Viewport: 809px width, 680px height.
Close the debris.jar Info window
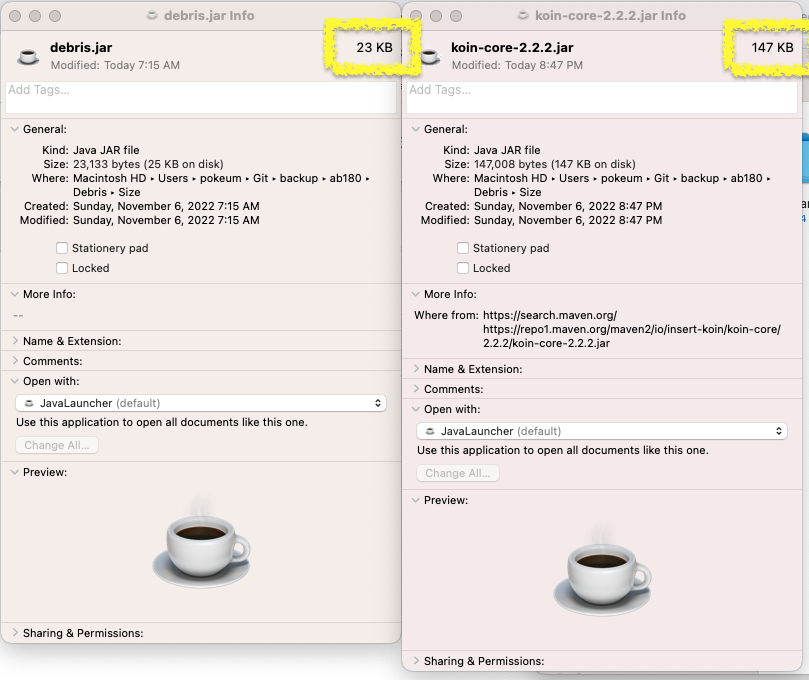coord(15,16)
